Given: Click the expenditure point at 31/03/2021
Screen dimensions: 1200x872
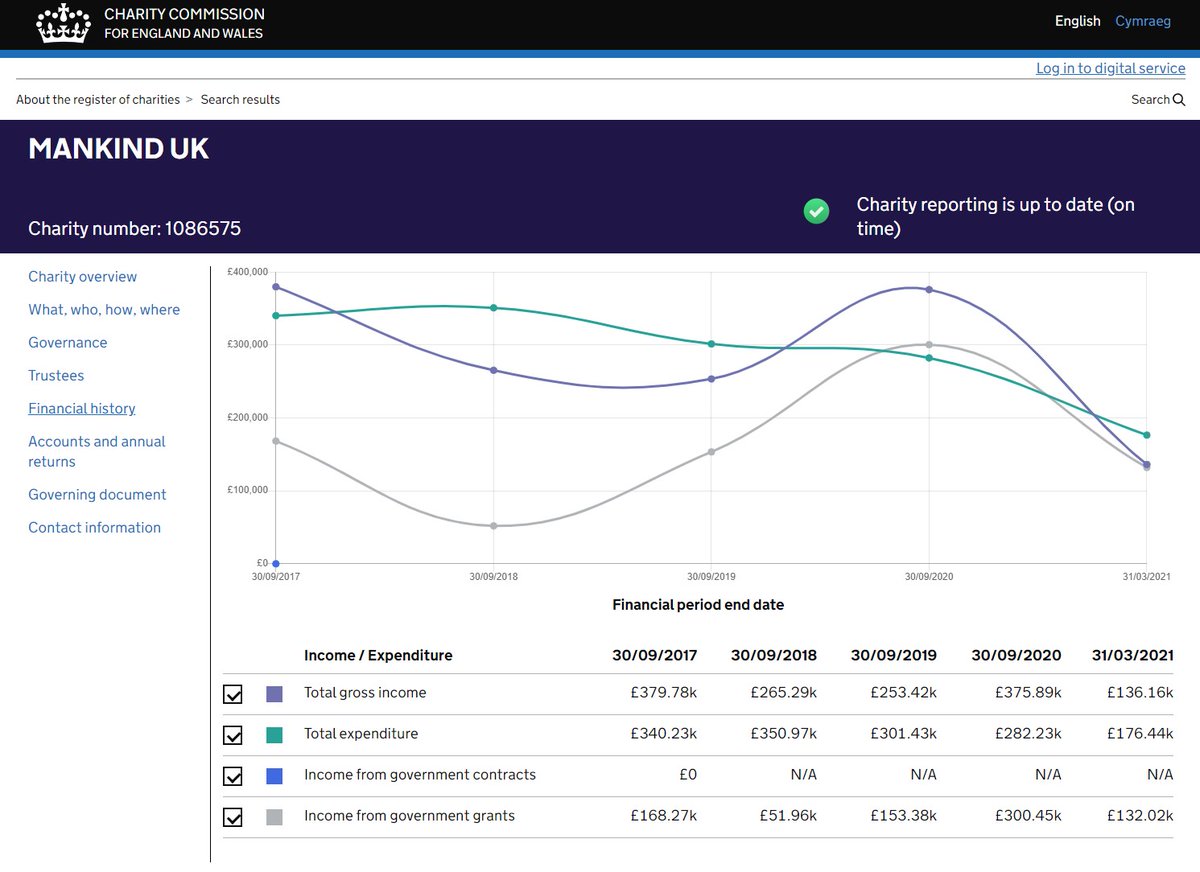Looking at the screenshot, I should 1147,435.
